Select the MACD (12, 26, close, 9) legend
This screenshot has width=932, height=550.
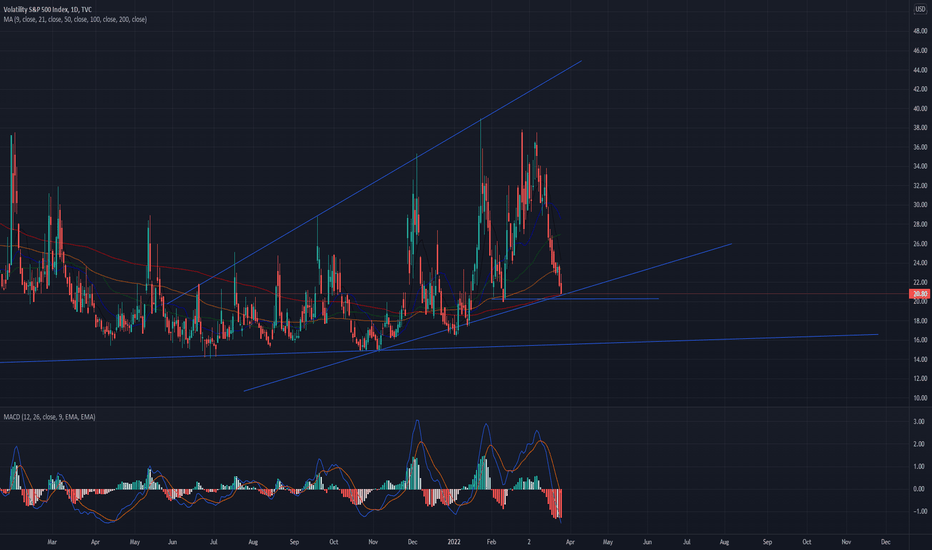coord(49,417)
